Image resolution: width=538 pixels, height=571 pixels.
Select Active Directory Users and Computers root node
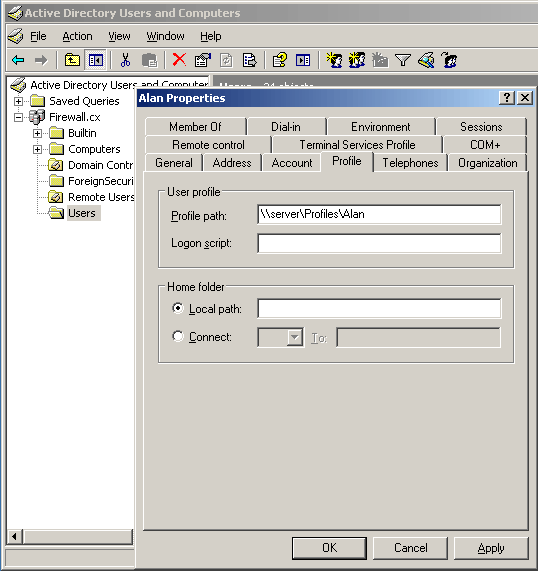pos(119,85)
